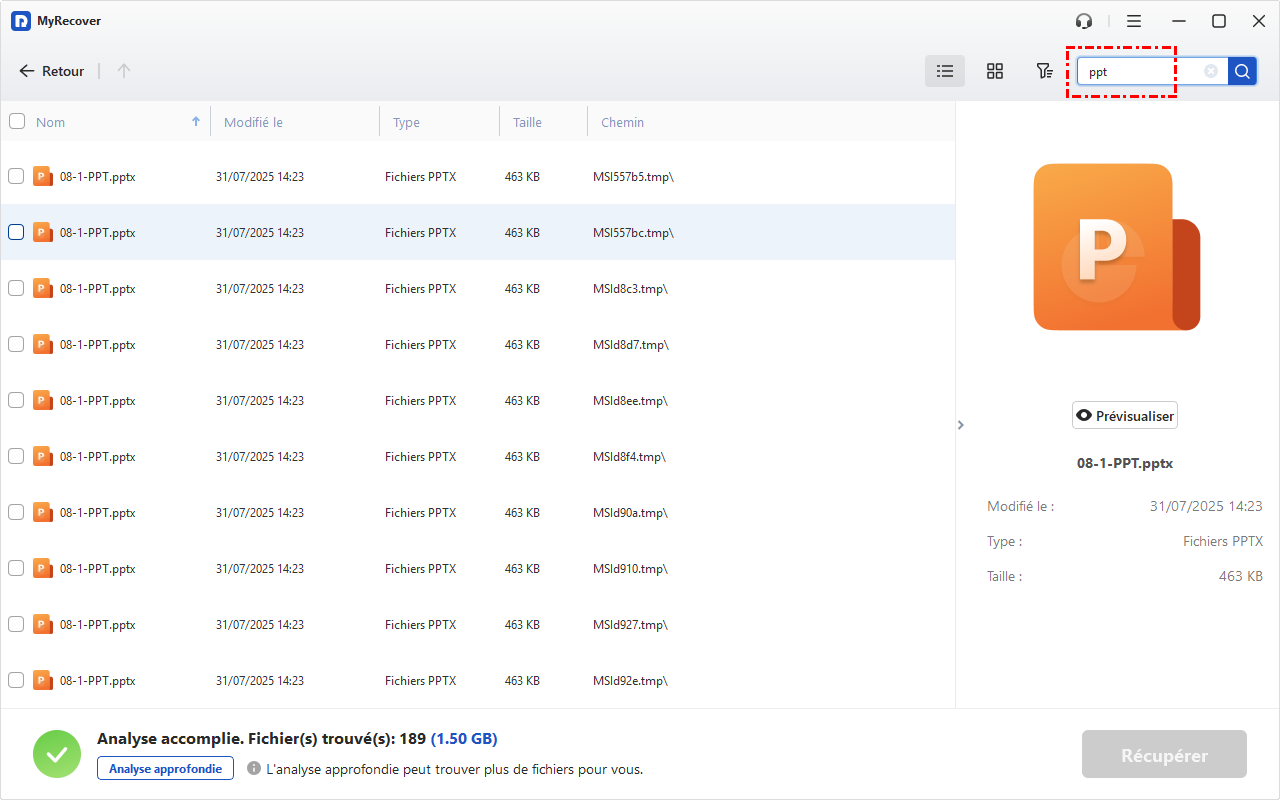Open the hamburger main menu
The image size is (1280, 800).
click(1133, 21)
